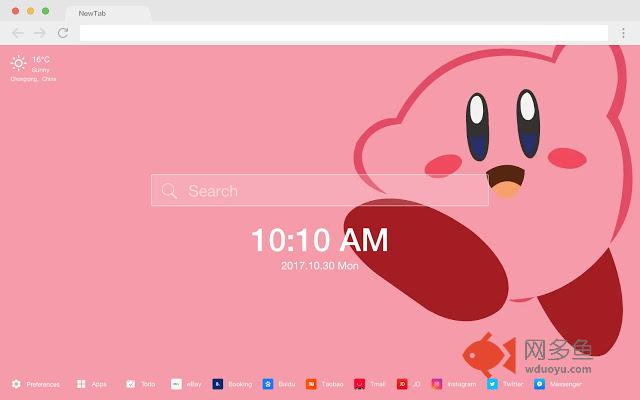Open Preferences gear icon

point(16,384)
